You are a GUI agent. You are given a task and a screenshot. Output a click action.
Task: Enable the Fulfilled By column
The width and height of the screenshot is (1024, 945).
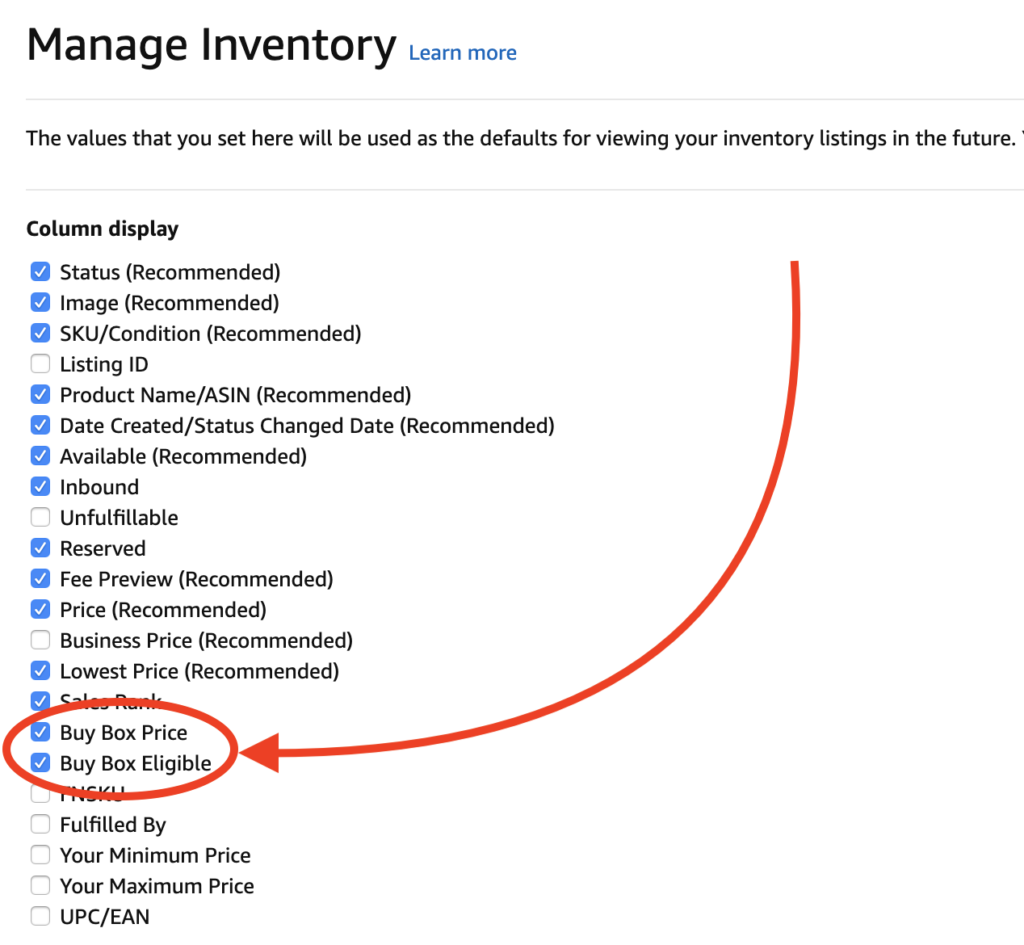click(x=40, y=824)
